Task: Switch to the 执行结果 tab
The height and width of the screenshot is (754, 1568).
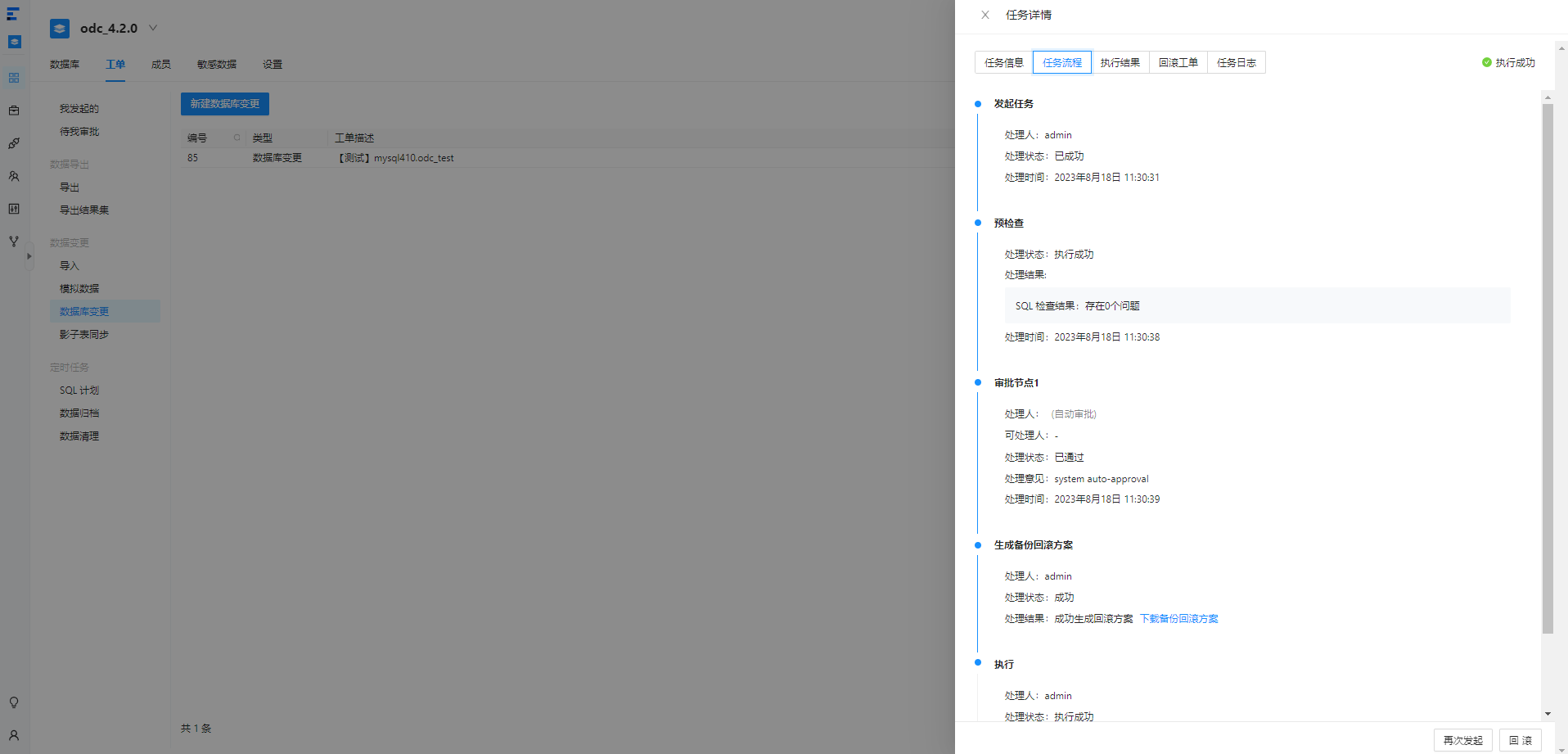Action: tap(1120, 62)
